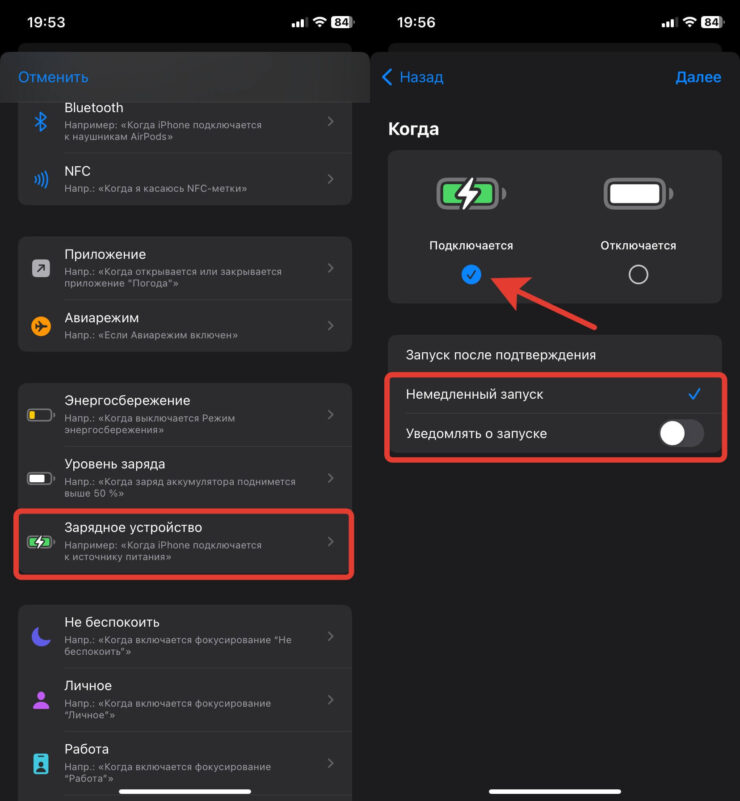
Task: Tap the Bluetooth trigger icon
Action: [x=41, y=121]
